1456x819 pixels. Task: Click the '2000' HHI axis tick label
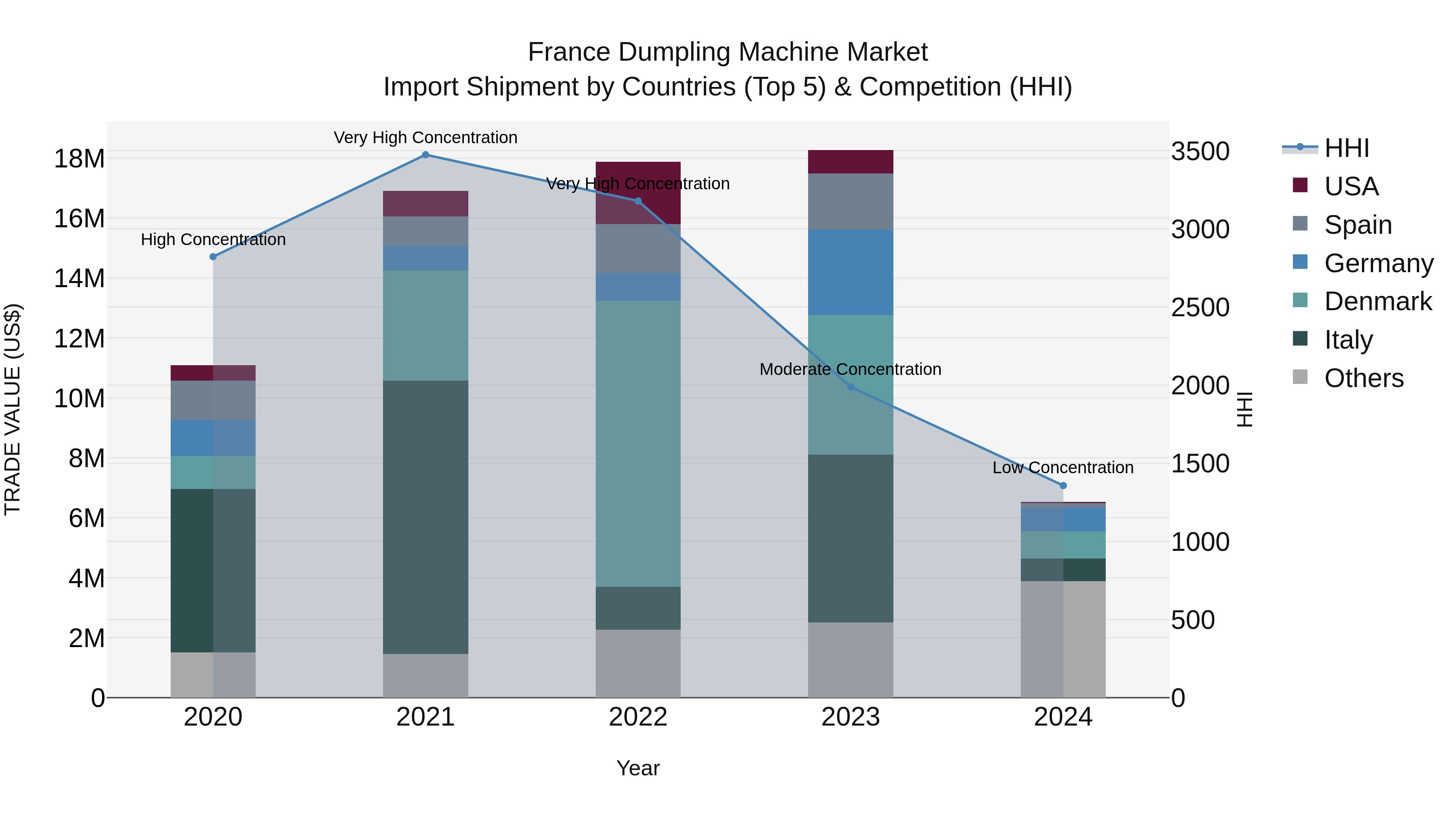[1200, 386]
